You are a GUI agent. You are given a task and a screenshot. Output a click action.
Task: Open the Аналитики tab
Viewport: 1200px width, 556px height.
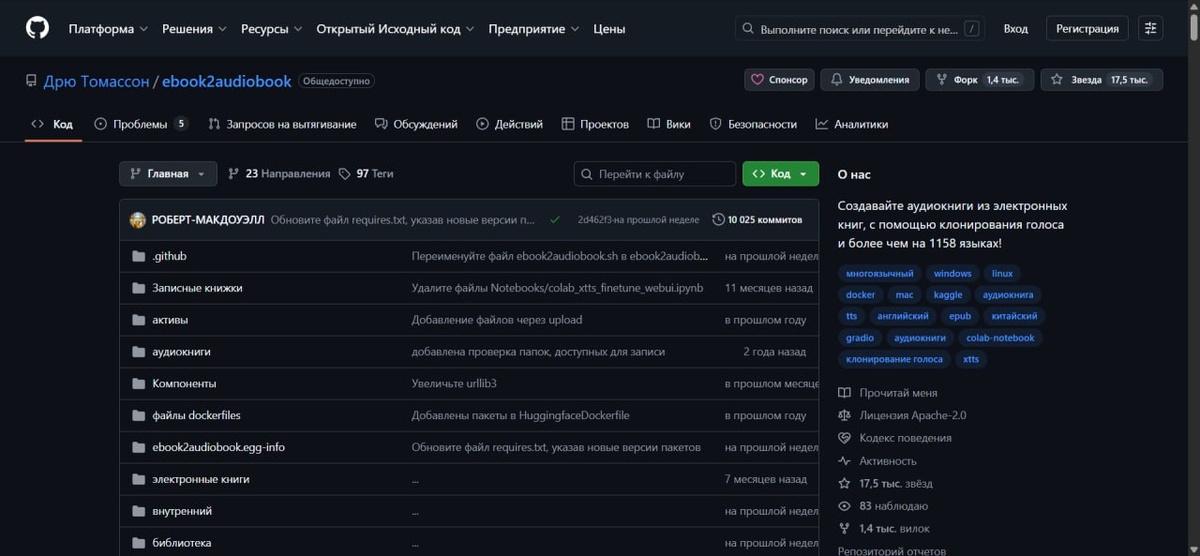pyautogui.click(x=852, y=124)
